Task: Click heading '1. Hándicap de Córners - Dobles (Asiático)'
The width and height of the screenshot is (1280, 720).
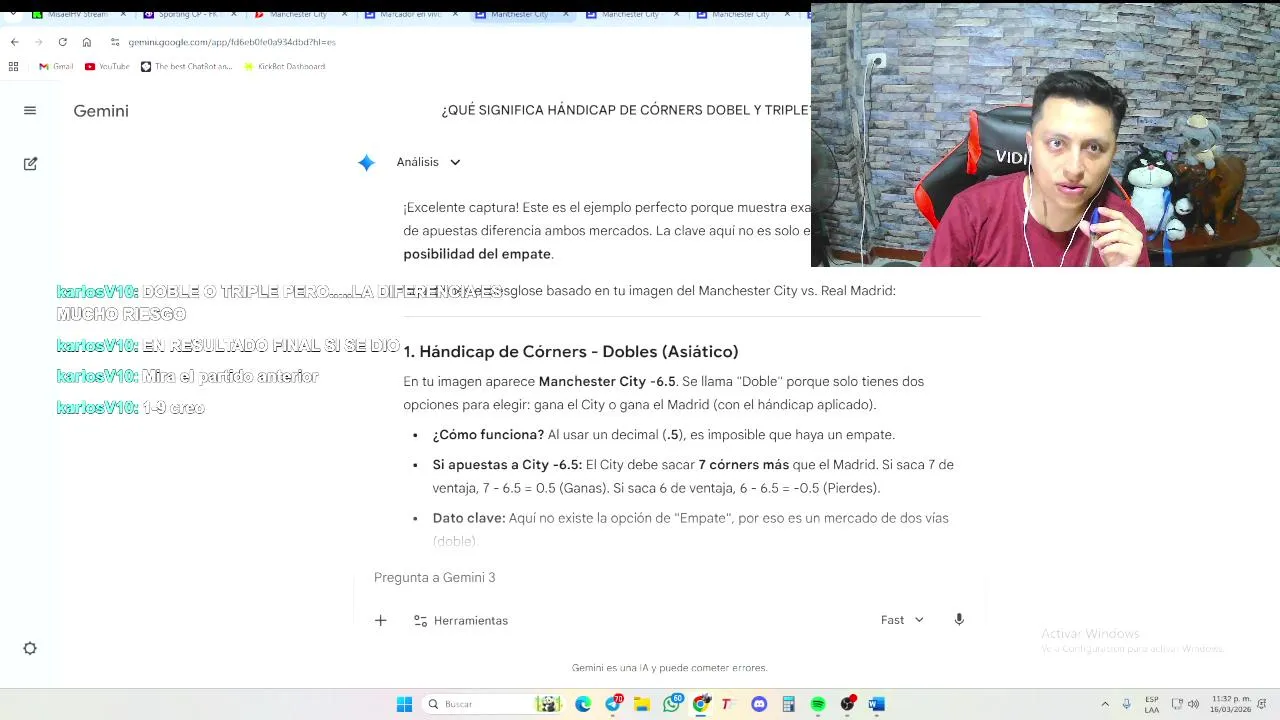Action: [571, 352]
